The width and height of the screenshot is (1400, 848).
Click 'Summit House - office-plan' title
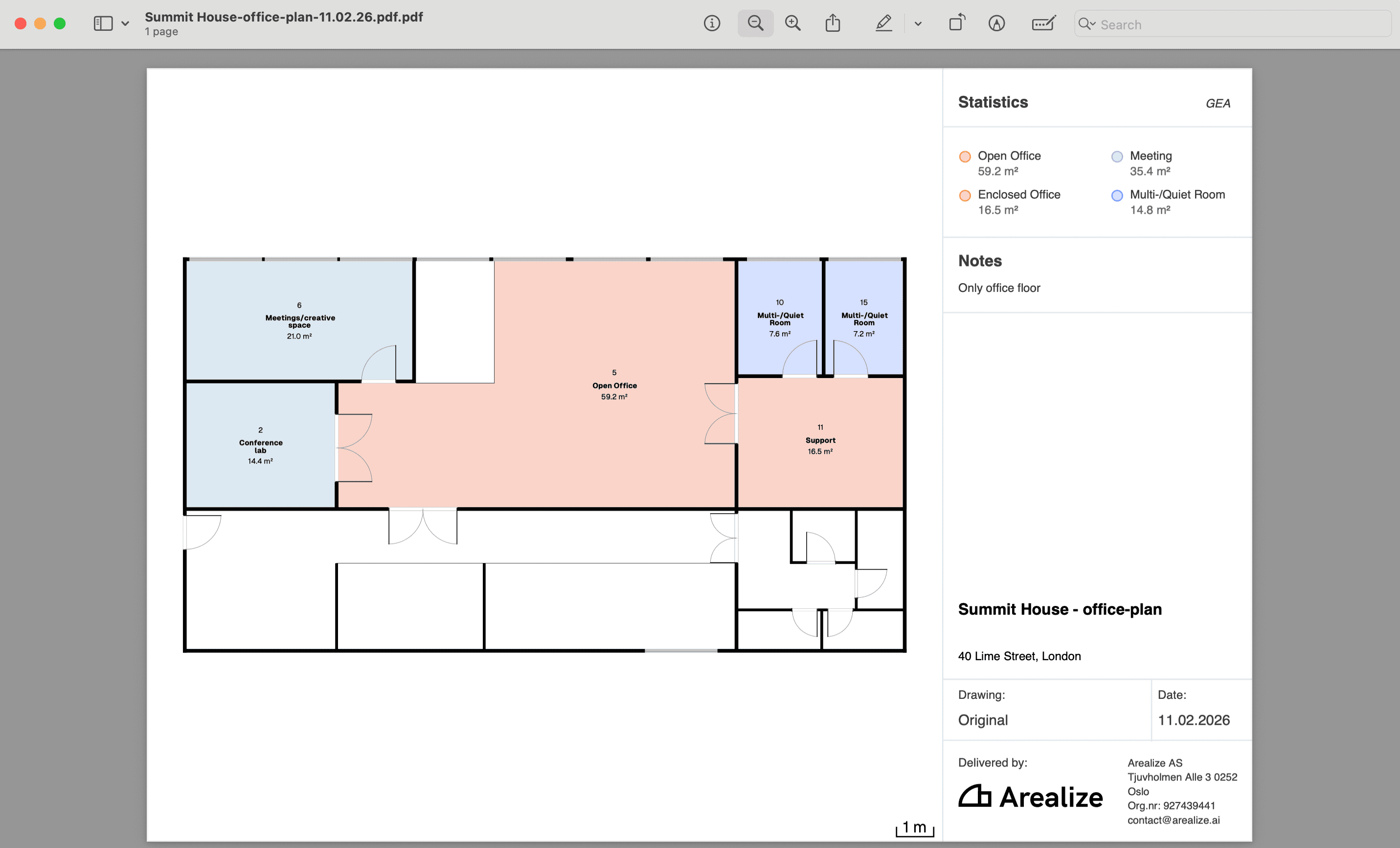[1060, 609]
